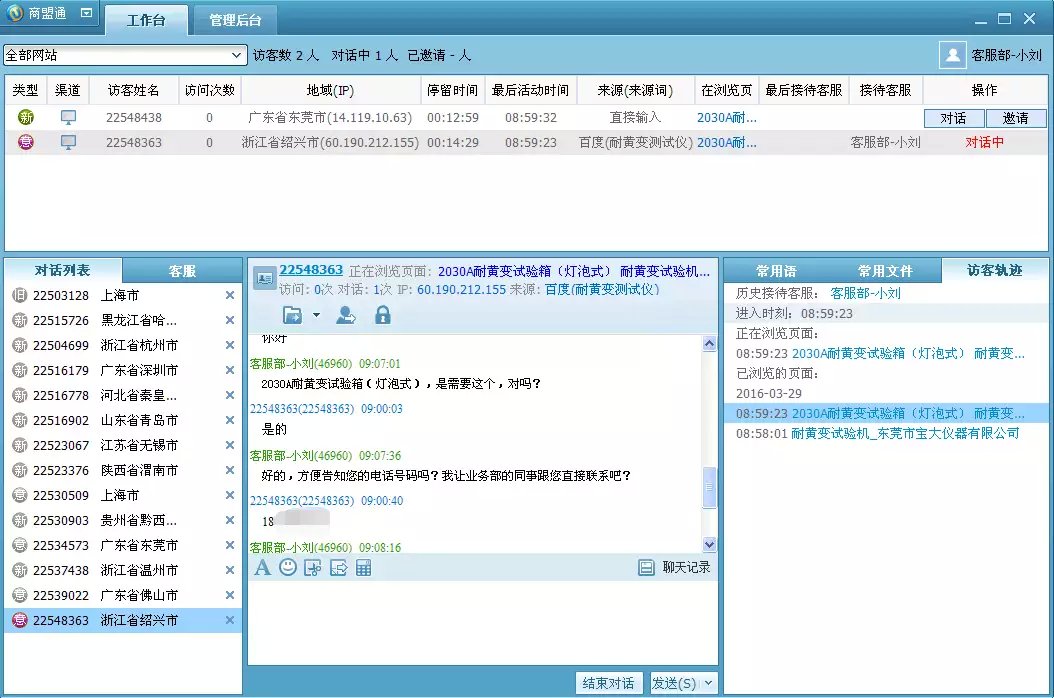1054x698 pixels.
Task: Click the lock icon under visitor info
Action: 382,316
